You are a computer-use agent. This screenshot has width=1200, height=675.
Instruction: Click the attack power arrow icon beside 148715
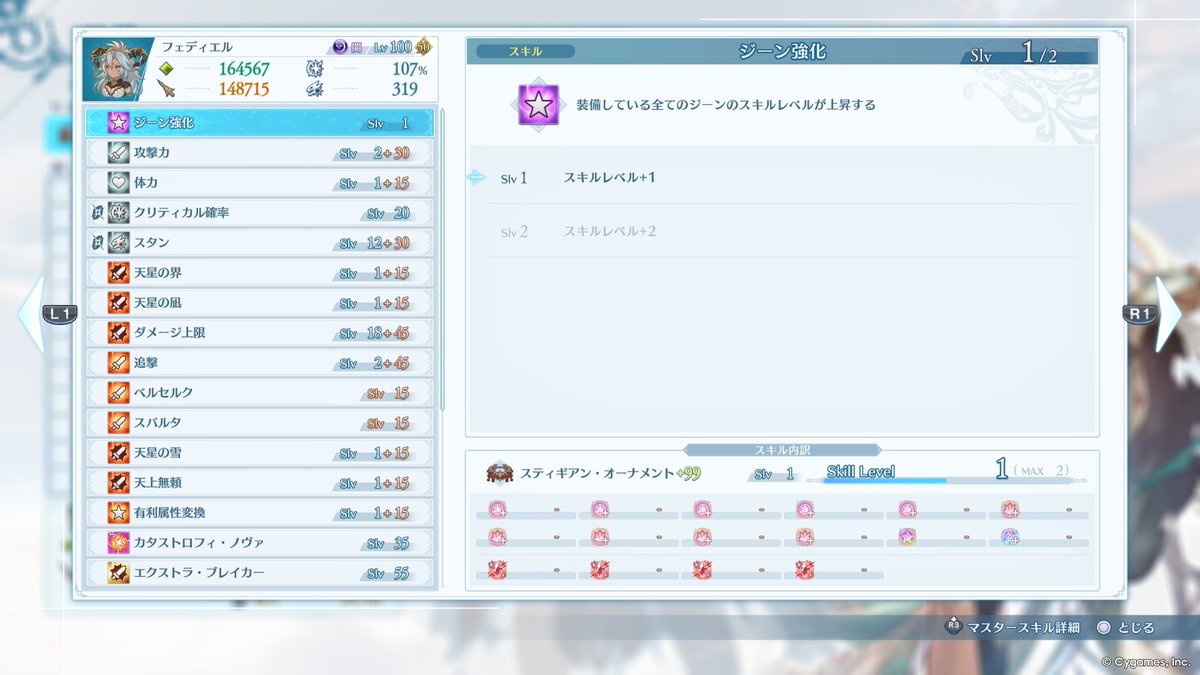pos(167,89)
